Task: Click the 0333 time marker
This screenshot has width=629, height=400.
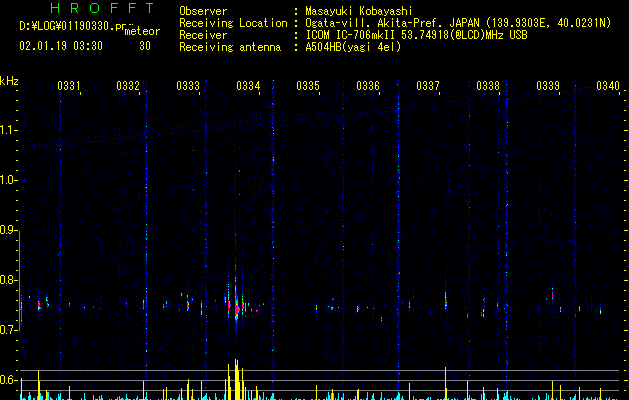Action: [188, 86]
